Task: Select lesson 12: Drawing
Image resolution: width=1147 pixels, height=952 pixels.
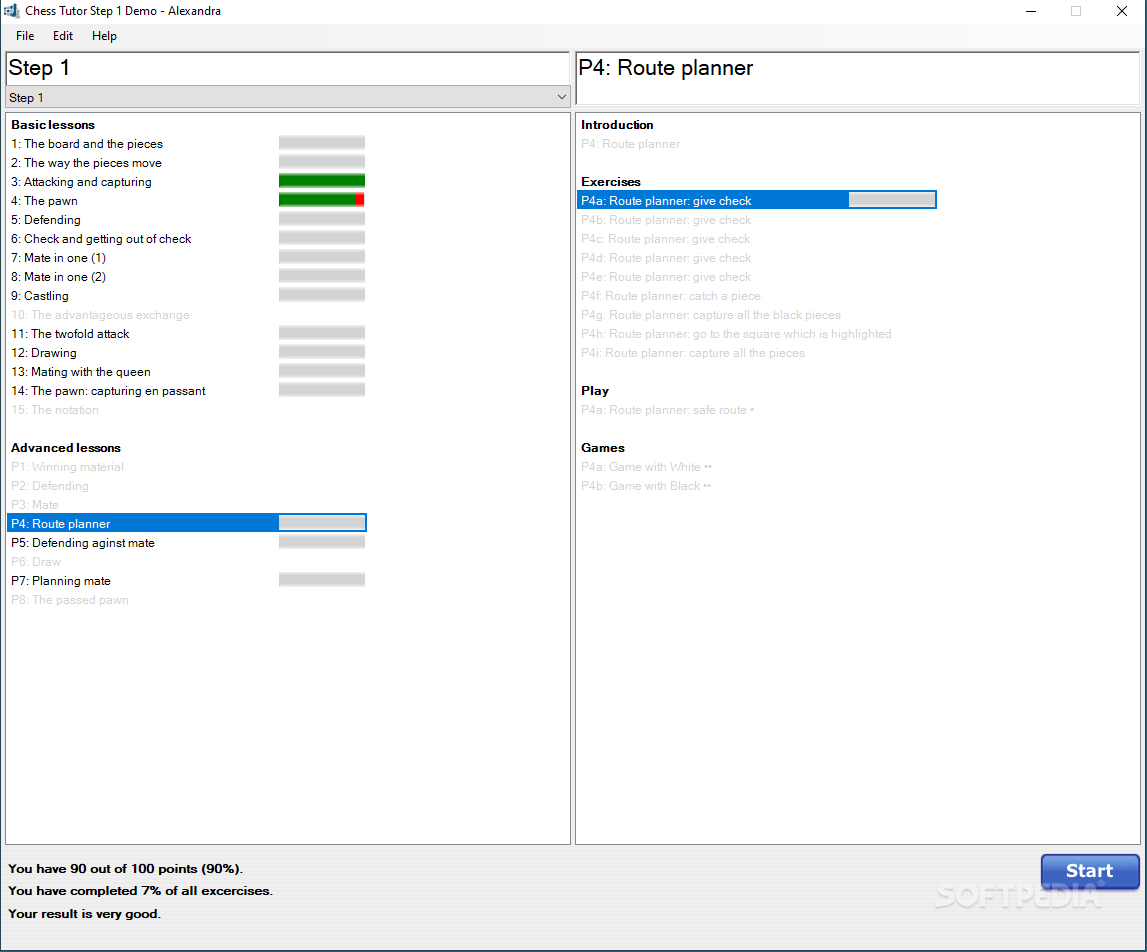Action: [44, 353]
